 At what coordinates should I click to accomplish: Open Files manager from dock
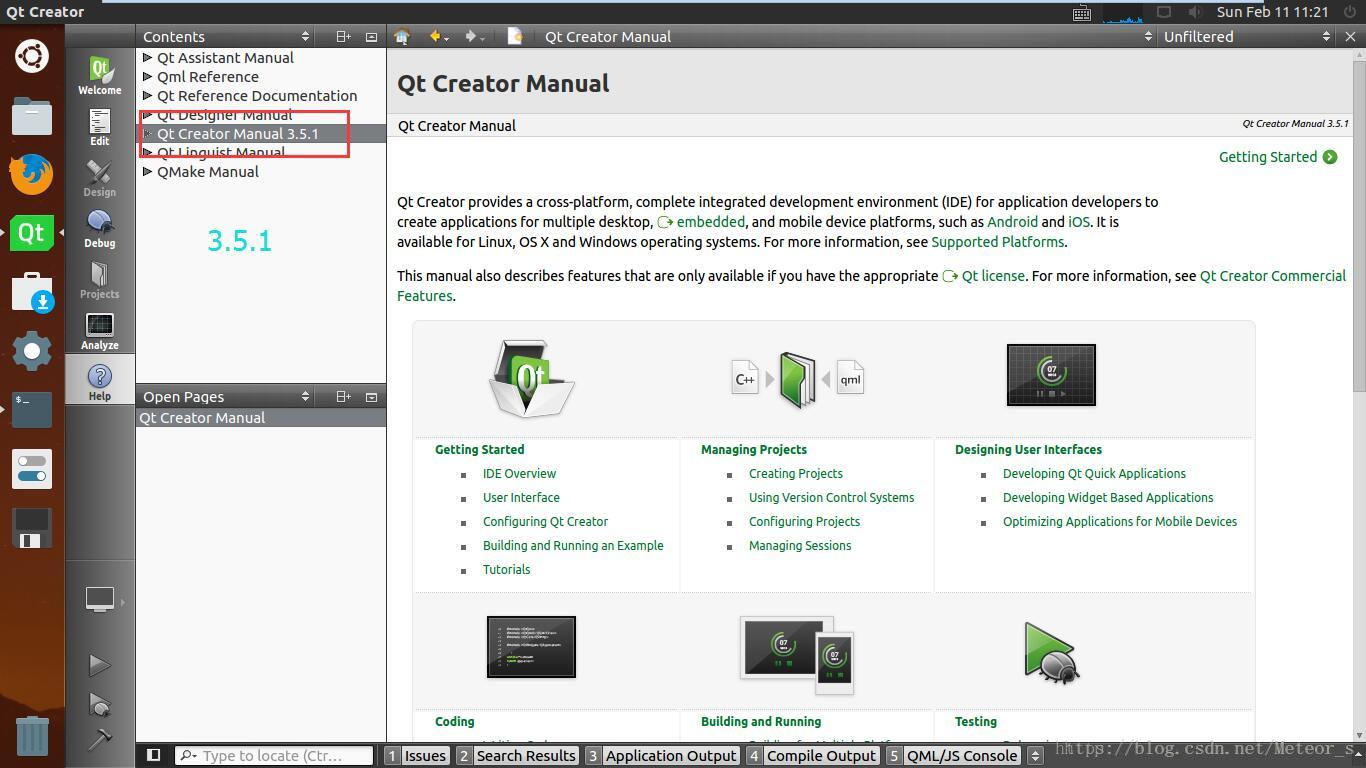point(32,116)
